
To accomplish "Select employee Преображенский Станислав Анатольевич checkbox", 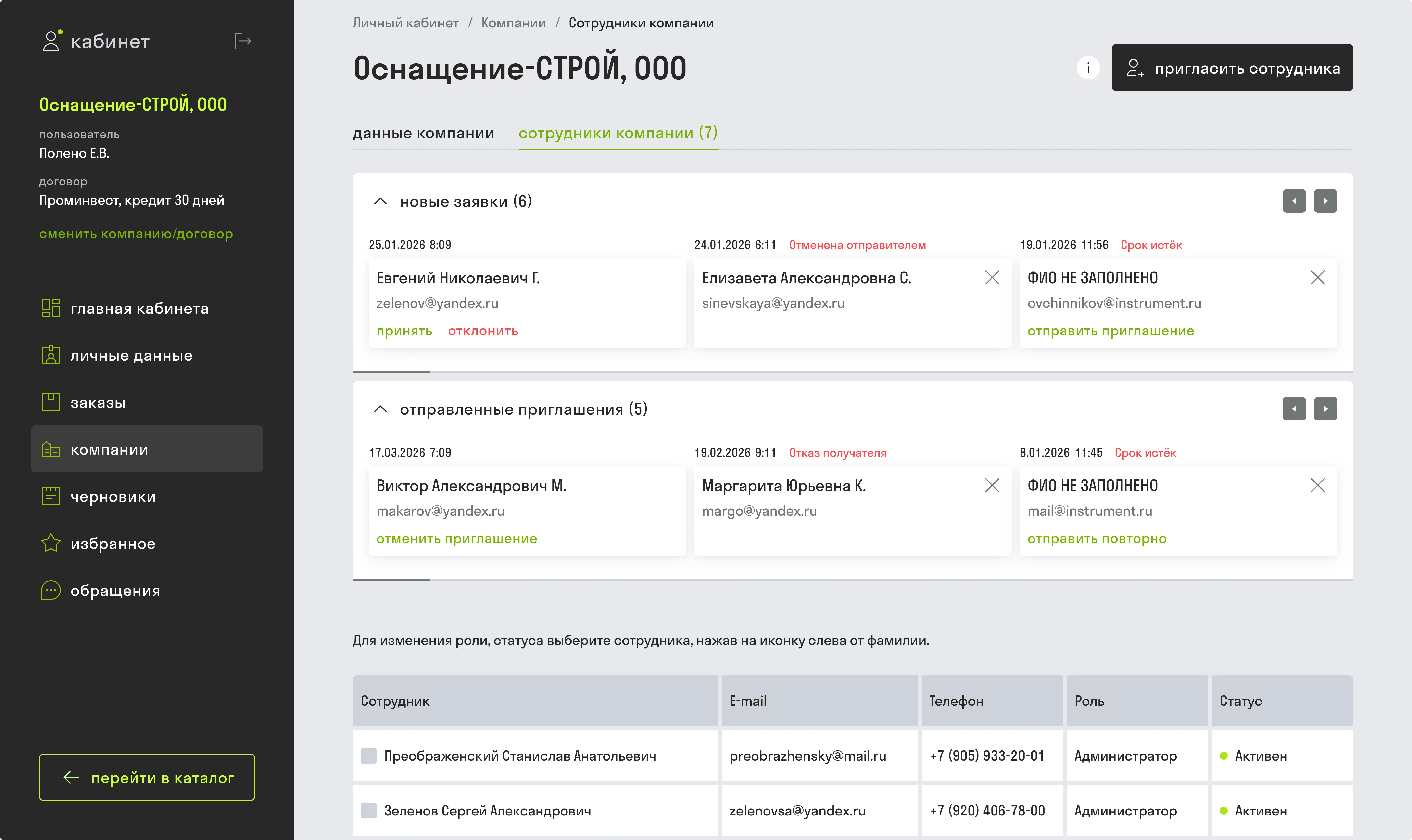I will pos(369,756).
